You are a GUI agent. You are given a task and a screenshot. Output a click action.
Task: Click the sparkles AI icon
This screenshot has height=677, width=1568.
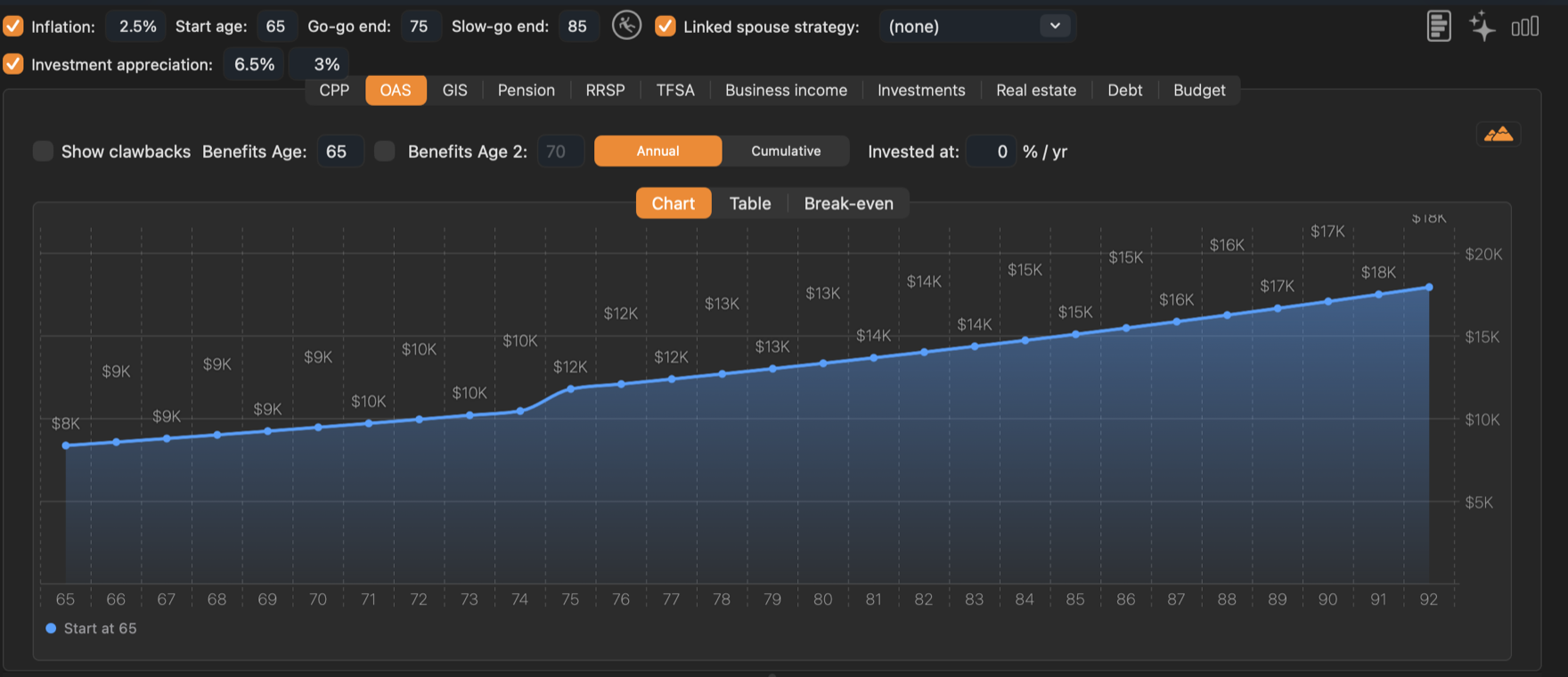pyautogui.click(x=1482, y=26)
